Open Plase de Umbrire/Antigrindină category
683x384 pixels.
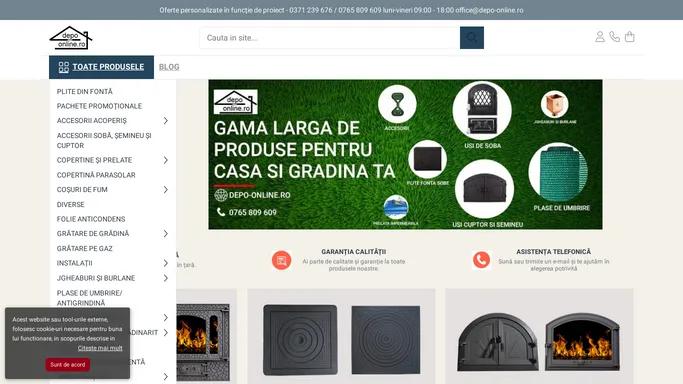tap(89, 298)
